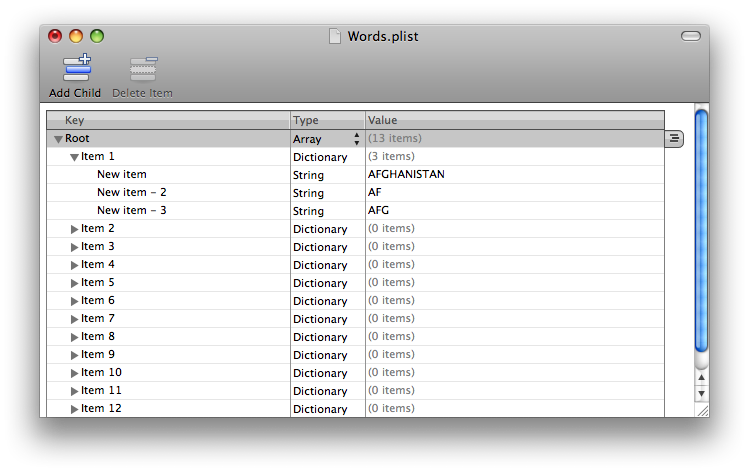Select the Item 6 row label
Screen dimensions: 749x472
[x=97, y=300]
